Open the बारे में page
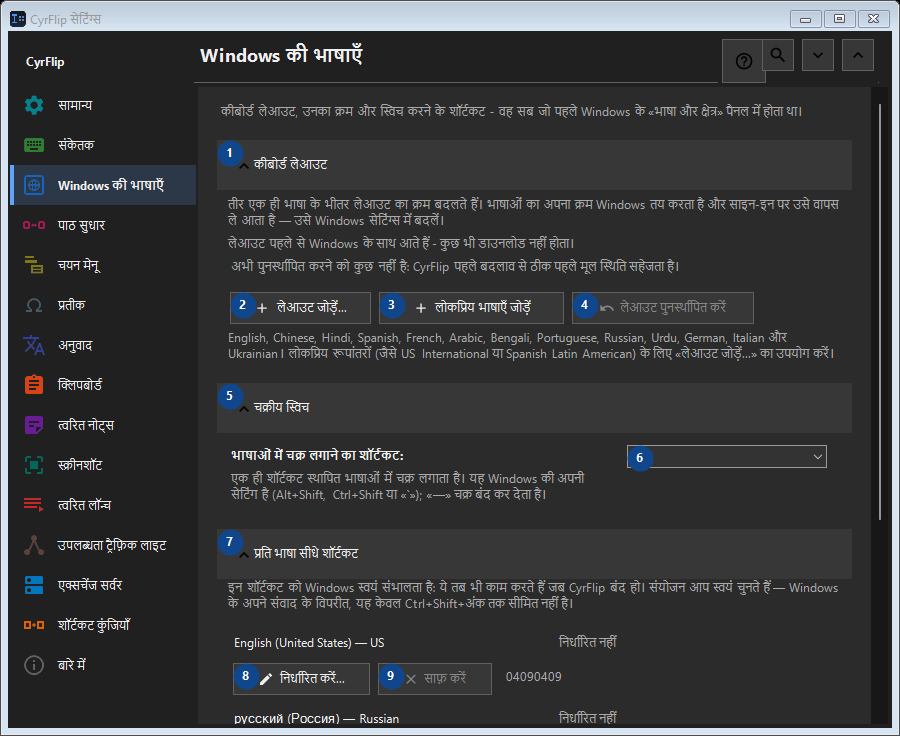The image size is (900, 736). click(x=103, y=665)
